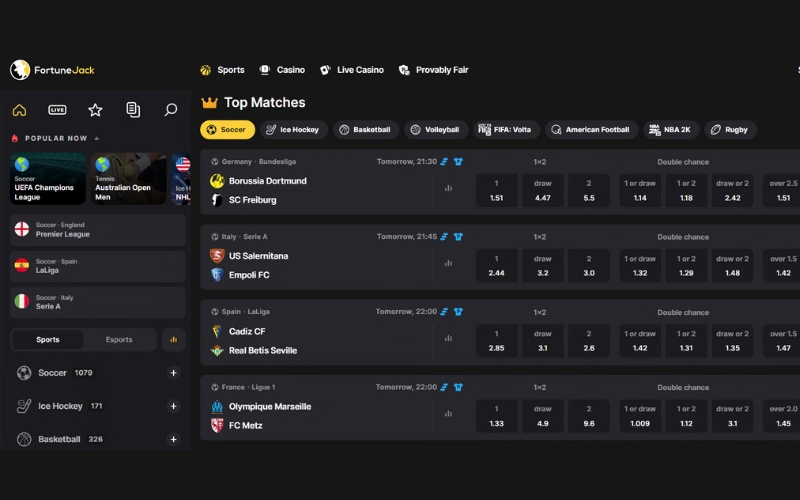Screen dimensions: 800x500
Task: Switch to the Sports toggle tab
Action: [47, 340]
